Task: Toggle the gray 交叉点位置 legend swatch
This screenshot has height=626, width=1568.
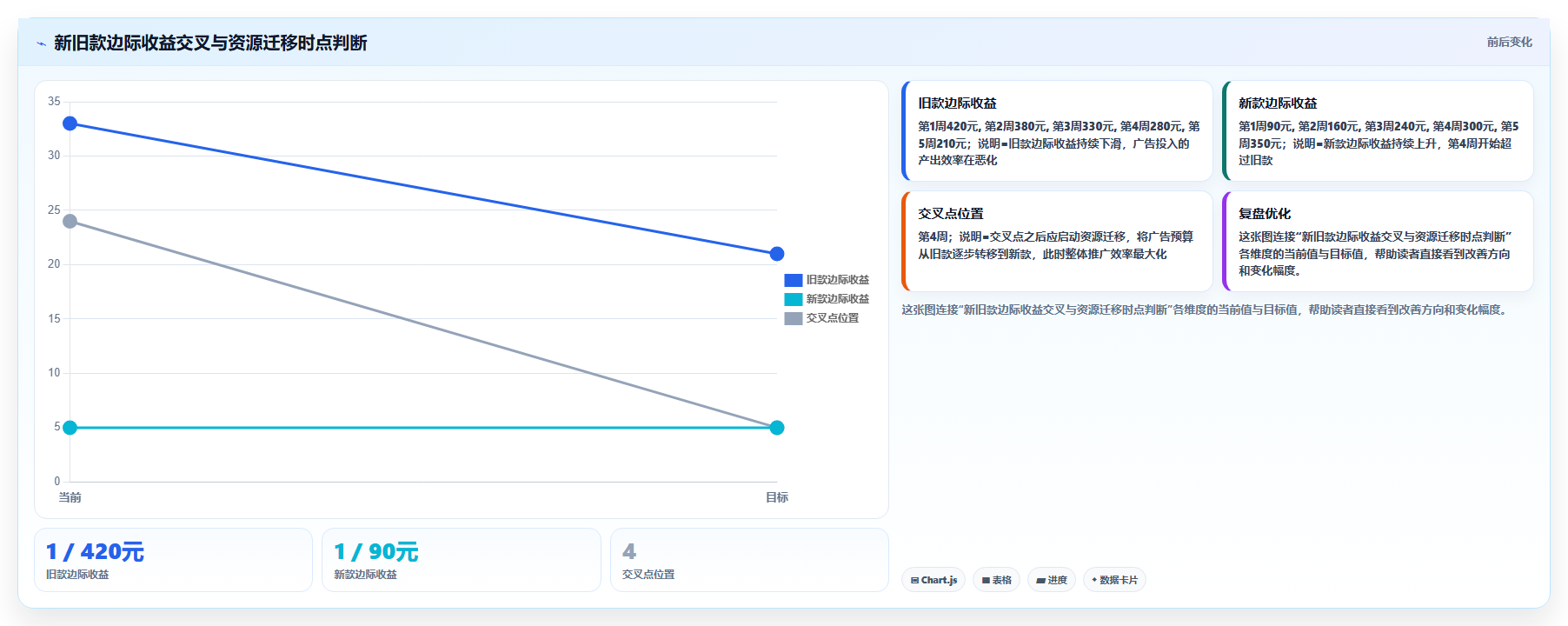Action: point(793,318)
